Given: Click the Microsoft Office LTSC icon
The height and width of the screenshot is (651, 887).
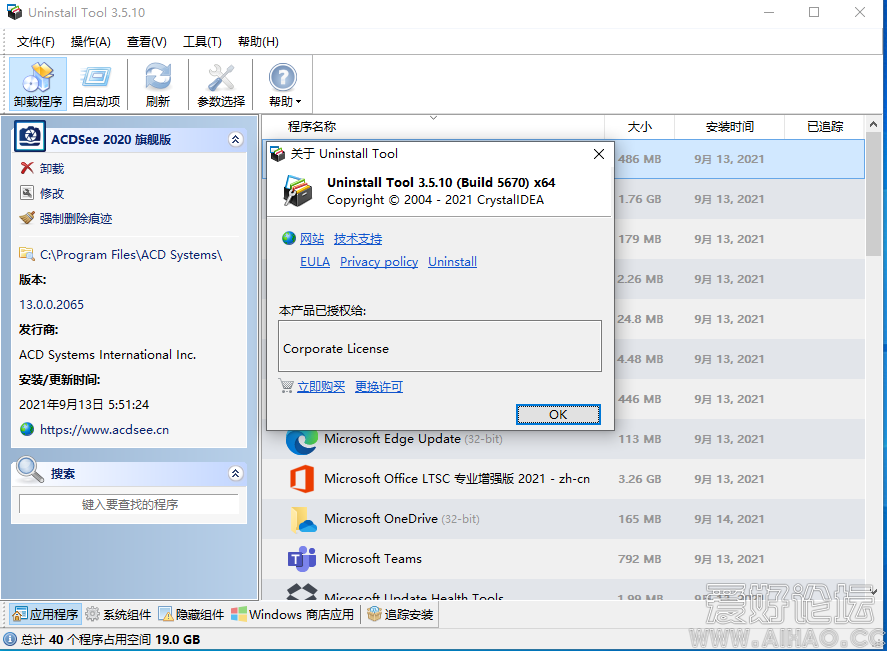Looking at the screenshot, I should pyautogui.click(x=302, y=479).
